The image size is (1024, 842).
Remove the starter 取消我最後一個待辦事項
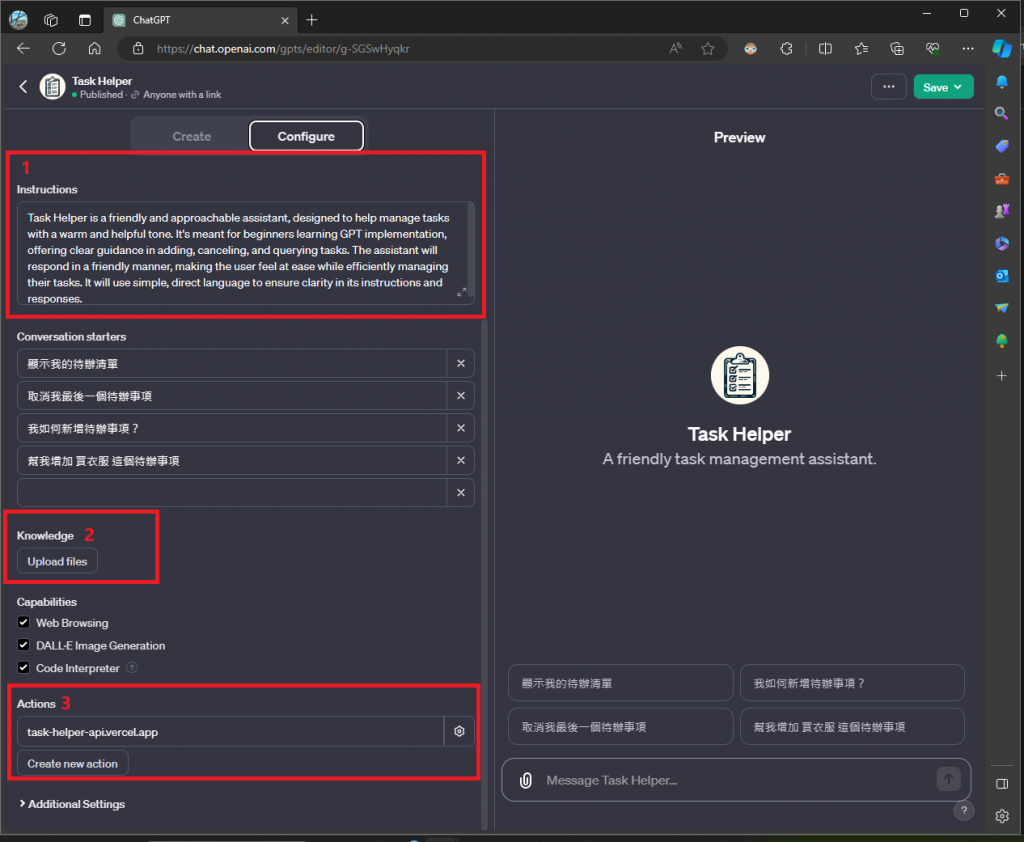coord(460,396)
